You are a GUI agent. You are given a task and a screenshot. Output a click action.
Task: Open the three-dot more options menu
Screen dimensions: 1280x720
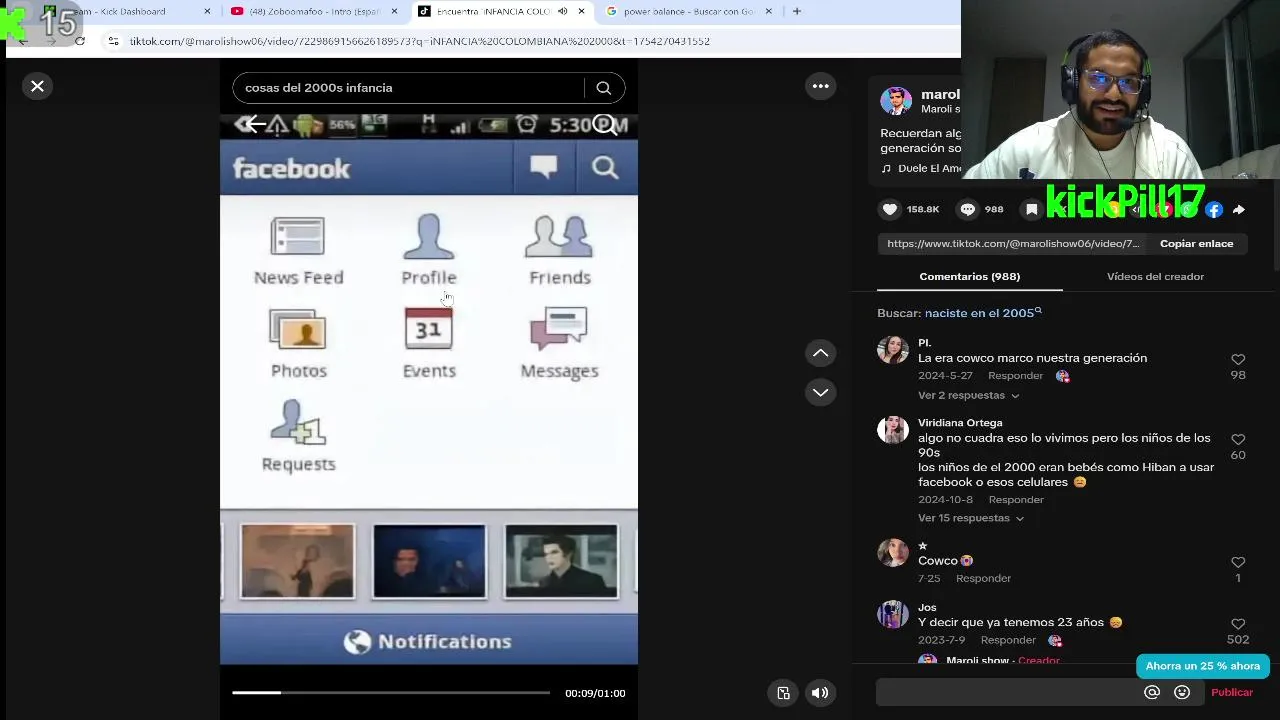pyautogui.click(x=820, y=86)
